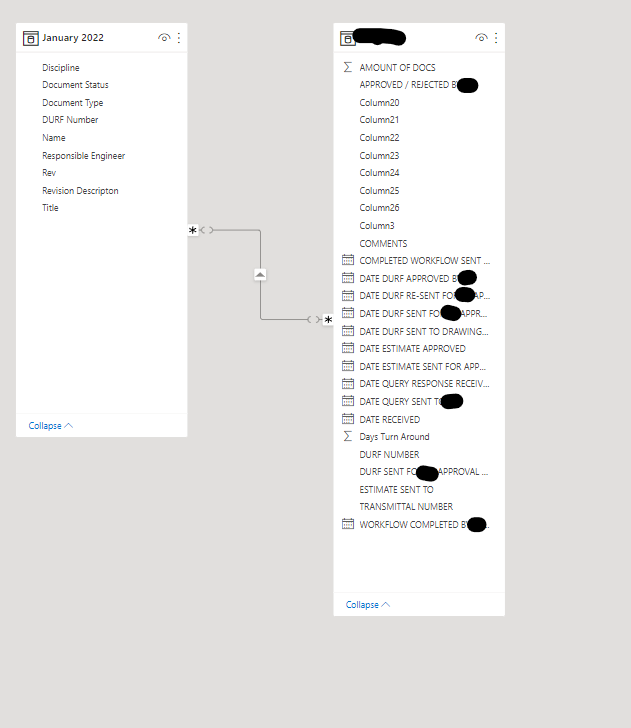Click the January 2022 table icon

31,38
